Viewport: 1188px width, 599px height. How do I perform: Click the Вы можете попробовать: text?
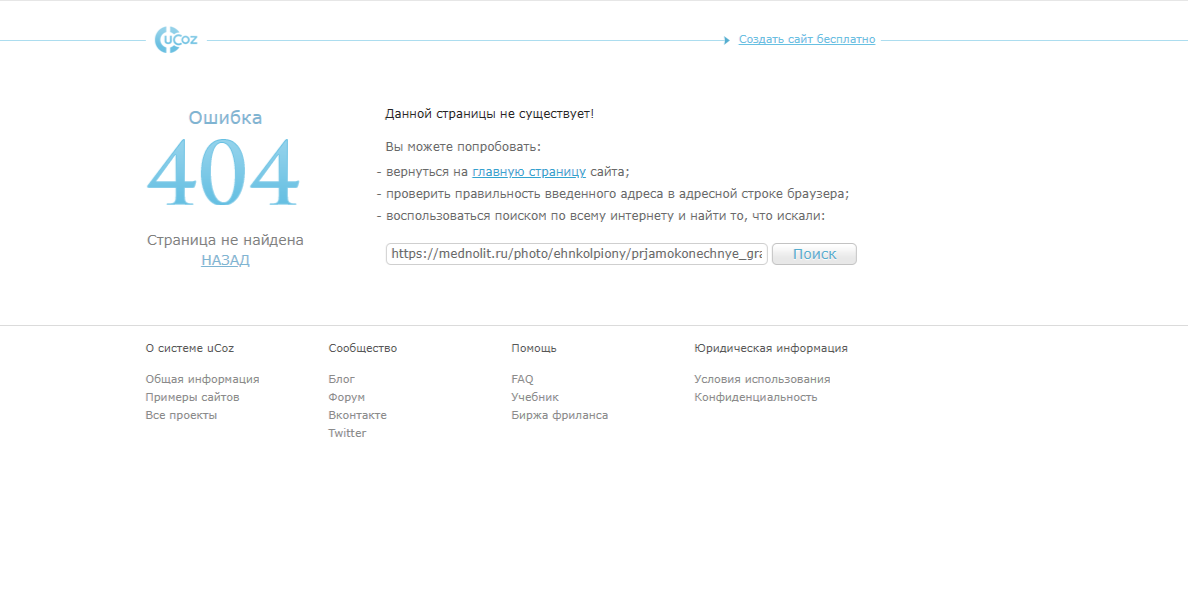(463, 146)
